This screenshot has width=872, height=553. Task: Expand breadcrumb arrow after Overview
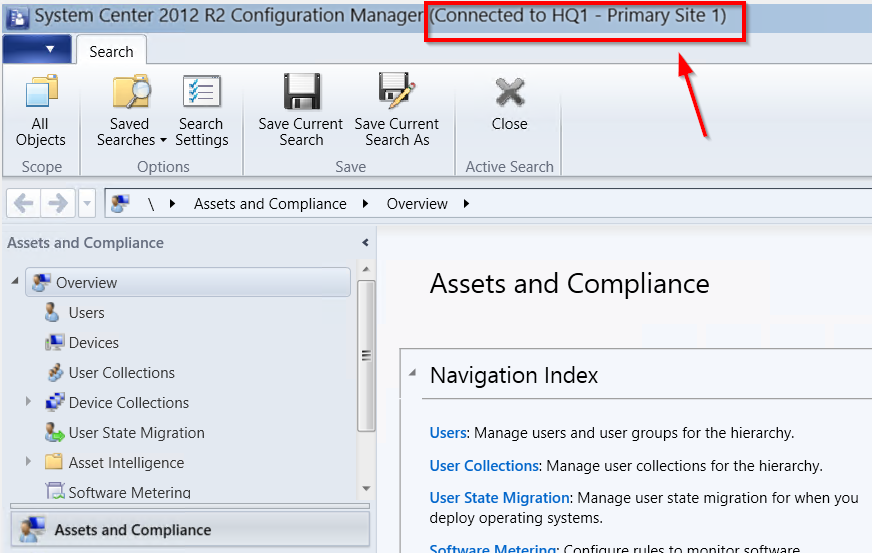click(x=466, y=204)
